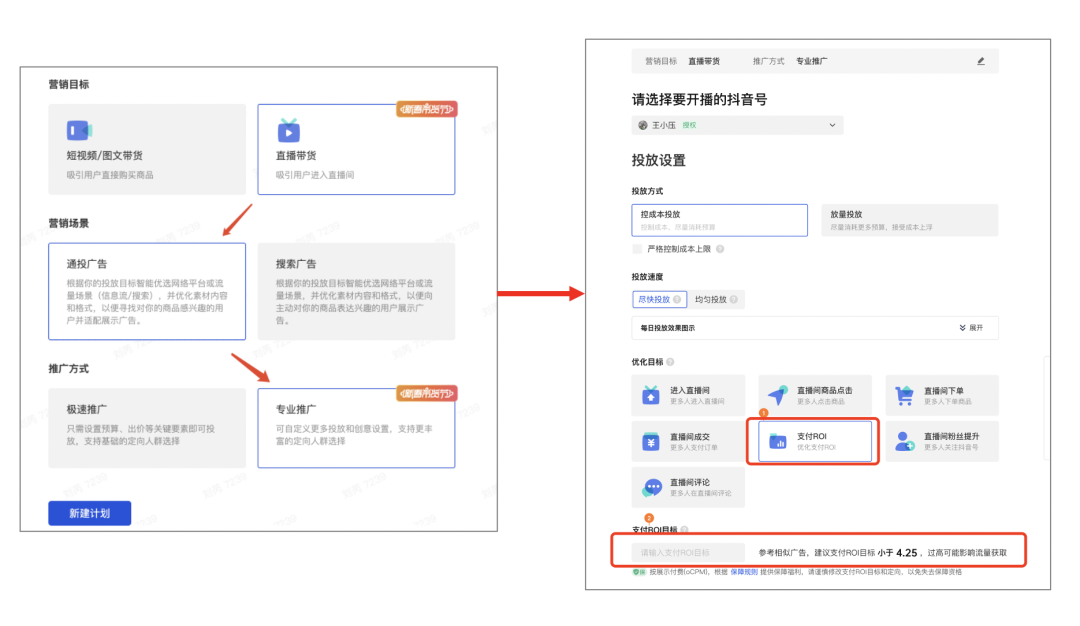Choose 直播间商品点击 optimization goal

point(815,395)
